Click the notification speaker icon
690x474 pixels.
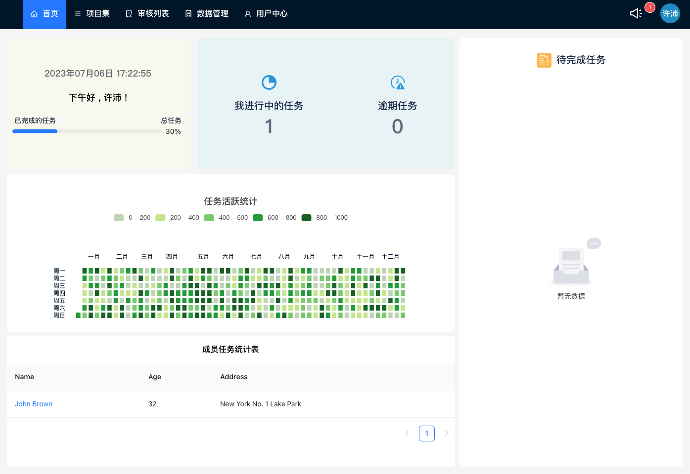tap(635, 14)
